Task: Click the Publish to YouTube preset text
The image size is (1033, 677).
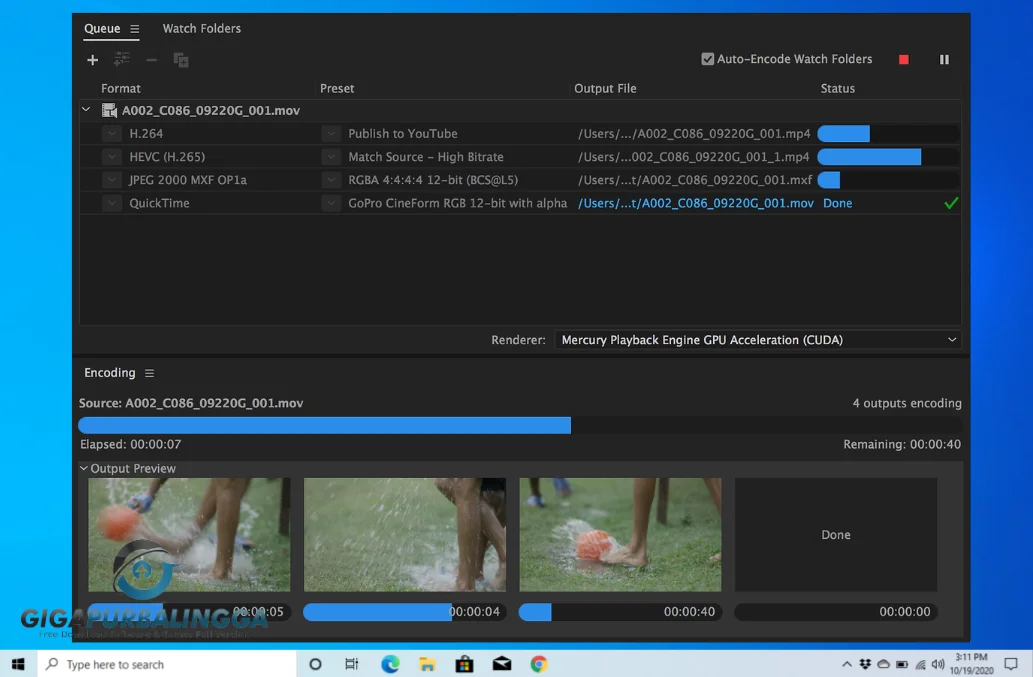Action: pyautogui.click(x=403, y=134)
